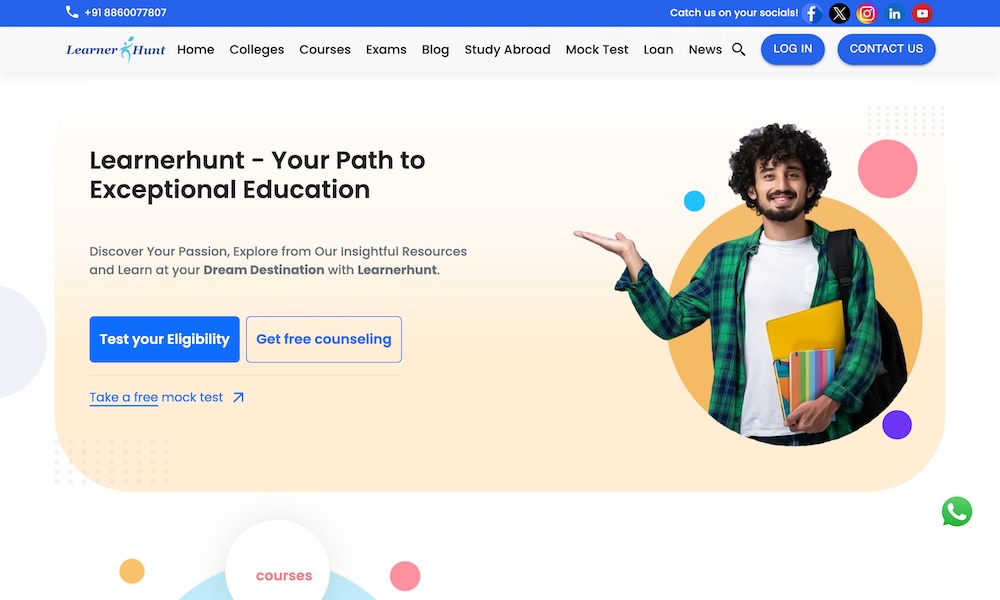The height and width of the screenshot is (600, 1000).
Task: Click the LOG IN button
Action: pyautogui.click(x=793, y=49)
